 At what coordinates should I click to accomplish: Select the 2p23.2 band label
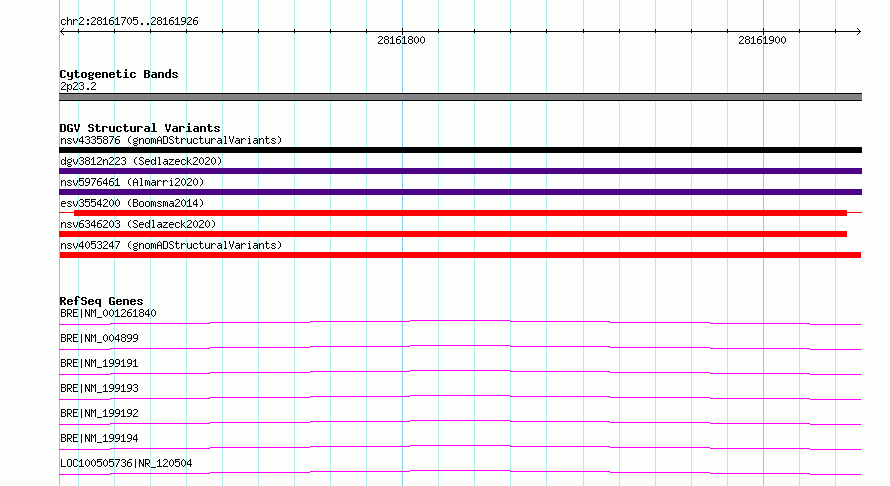(78, 86)
